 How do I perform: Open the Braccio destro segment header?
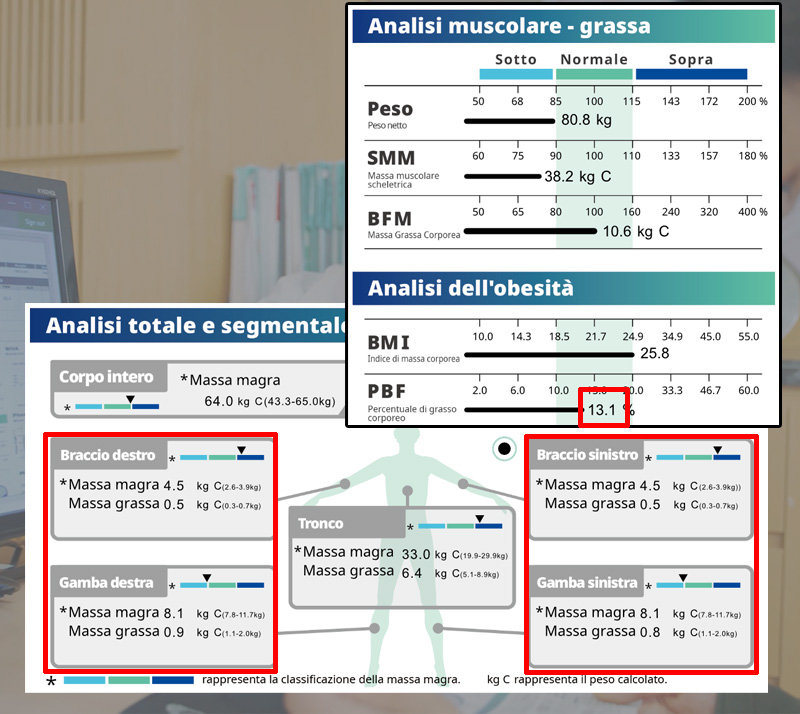coord(108,455)
